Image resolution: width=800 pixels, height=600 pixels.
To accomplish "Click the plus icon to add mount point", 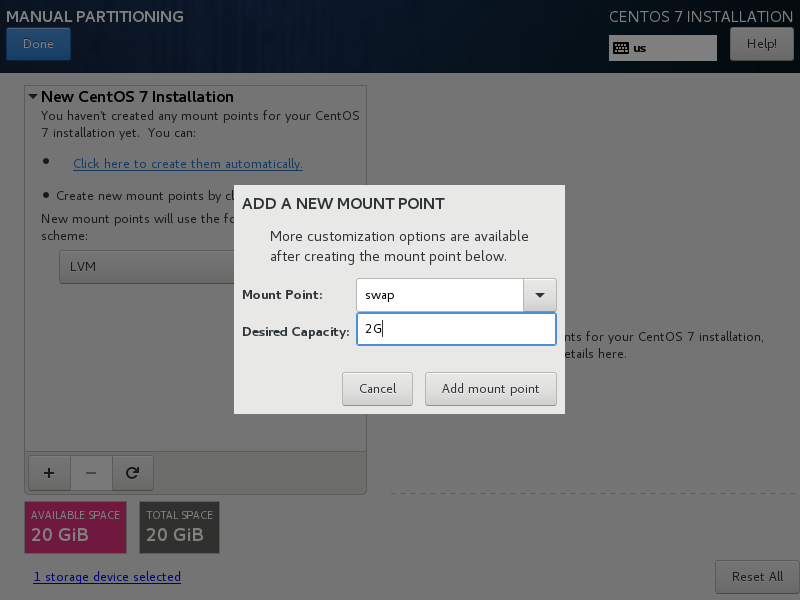I will 49,473.
